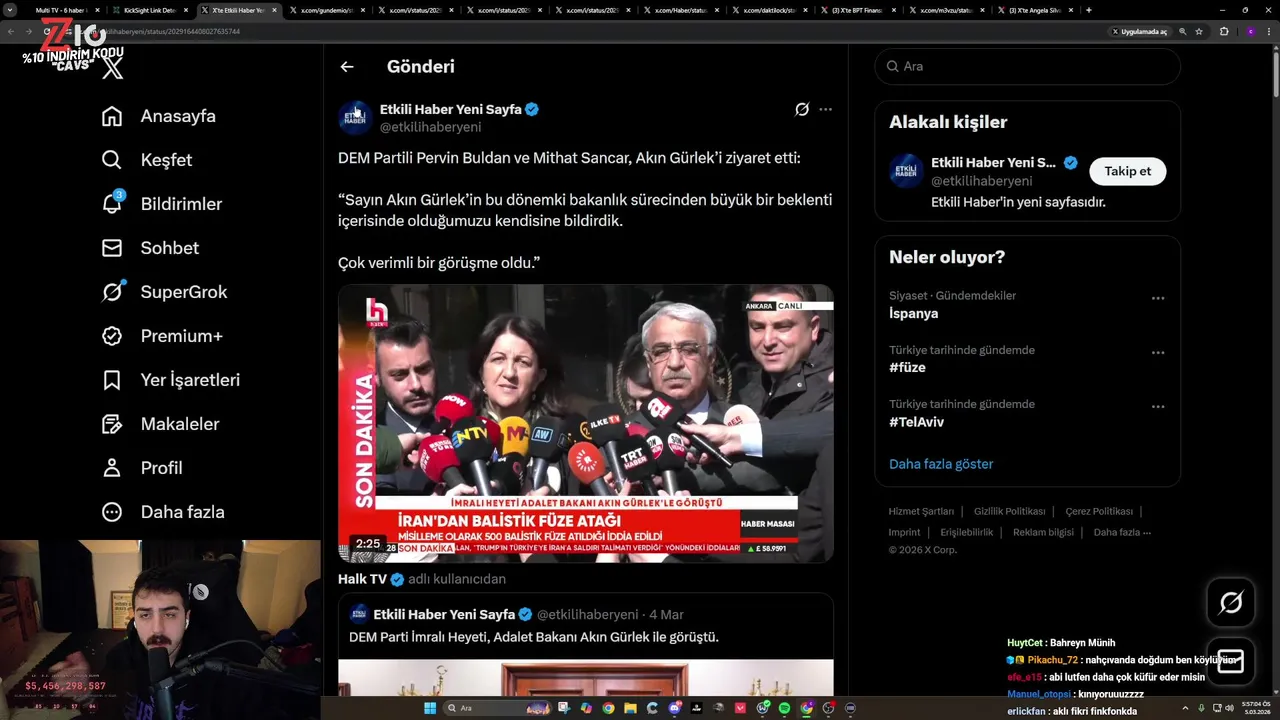Open the volume icon in system tray
Viewport: 1280px width, 720px height.
tap(1229, 708)
